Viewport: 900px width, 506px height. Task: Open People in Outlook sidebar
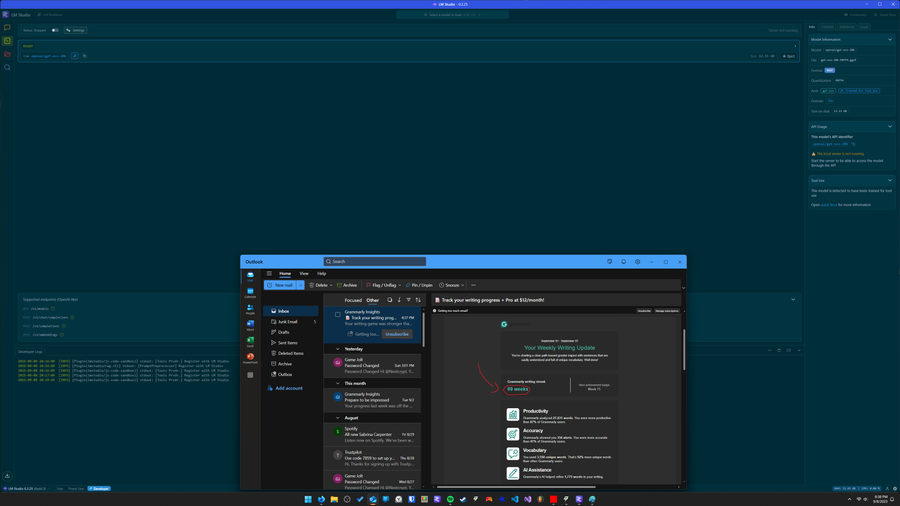tap(250, 309)
